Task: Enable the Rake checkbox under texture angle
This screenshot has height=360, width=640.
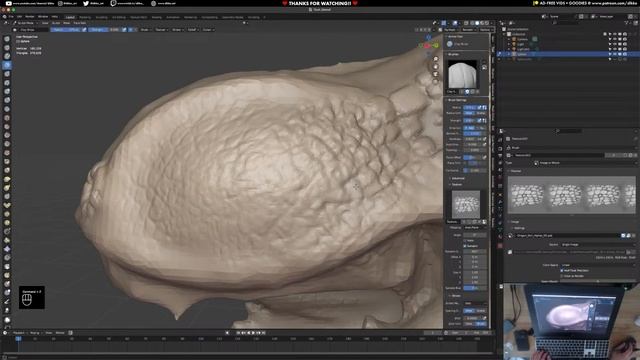Action: (465, 241)
